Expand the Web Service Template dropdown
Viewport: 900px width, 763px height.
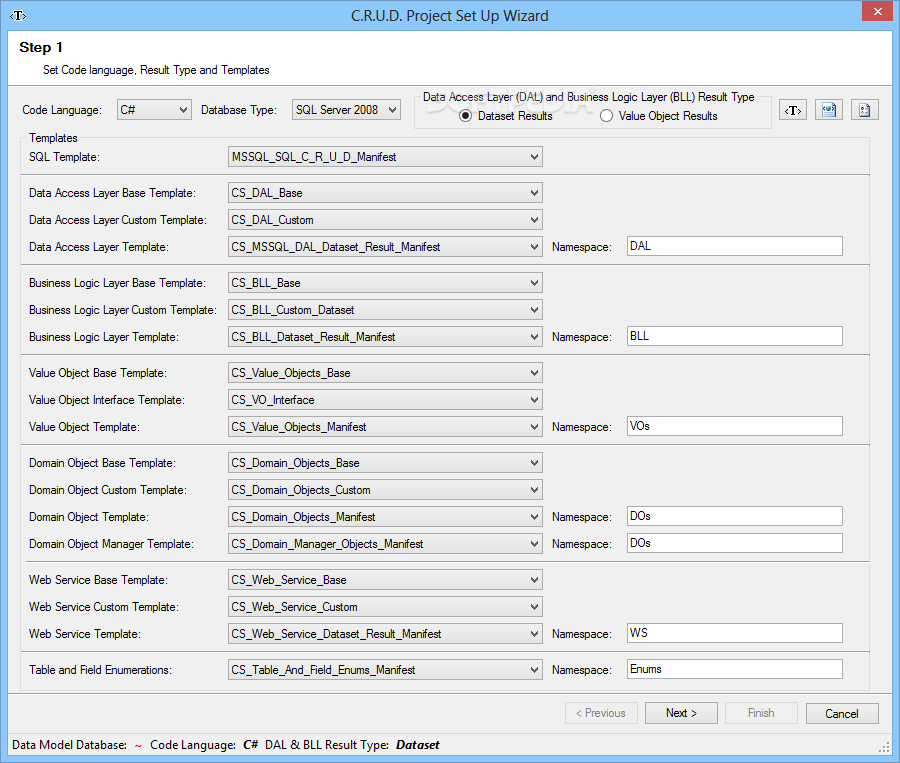pos(385,634)
